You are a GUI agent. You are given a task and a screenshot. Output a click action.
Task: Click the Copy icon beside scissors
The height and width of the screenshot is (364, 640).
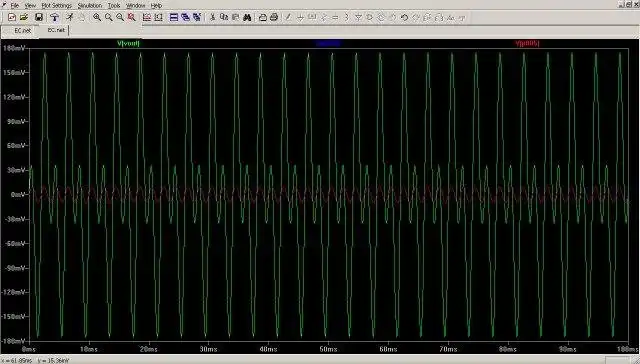(x=224, y=17)
